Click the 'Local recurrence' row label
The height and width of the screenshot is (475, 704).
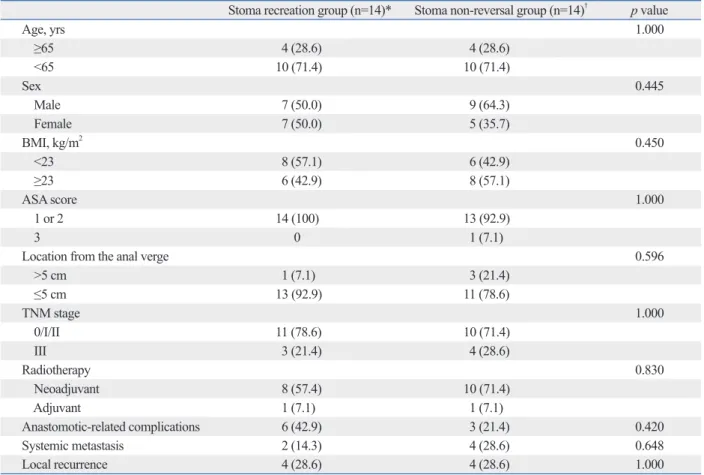point(64,465)
